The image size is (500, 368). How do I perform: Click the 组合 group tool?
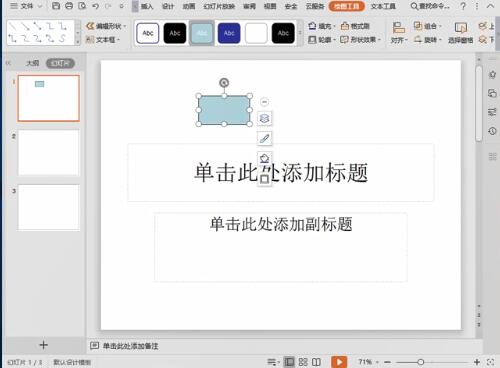click(x=427, y=26)
